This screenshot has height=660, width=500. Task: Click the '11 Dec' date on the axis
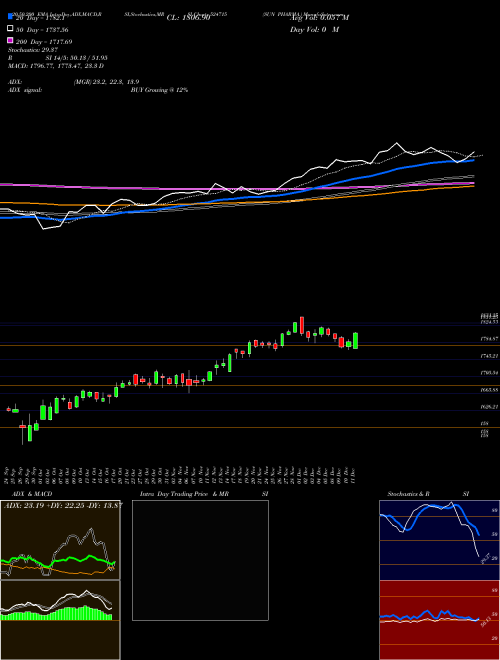click(354, 475)
